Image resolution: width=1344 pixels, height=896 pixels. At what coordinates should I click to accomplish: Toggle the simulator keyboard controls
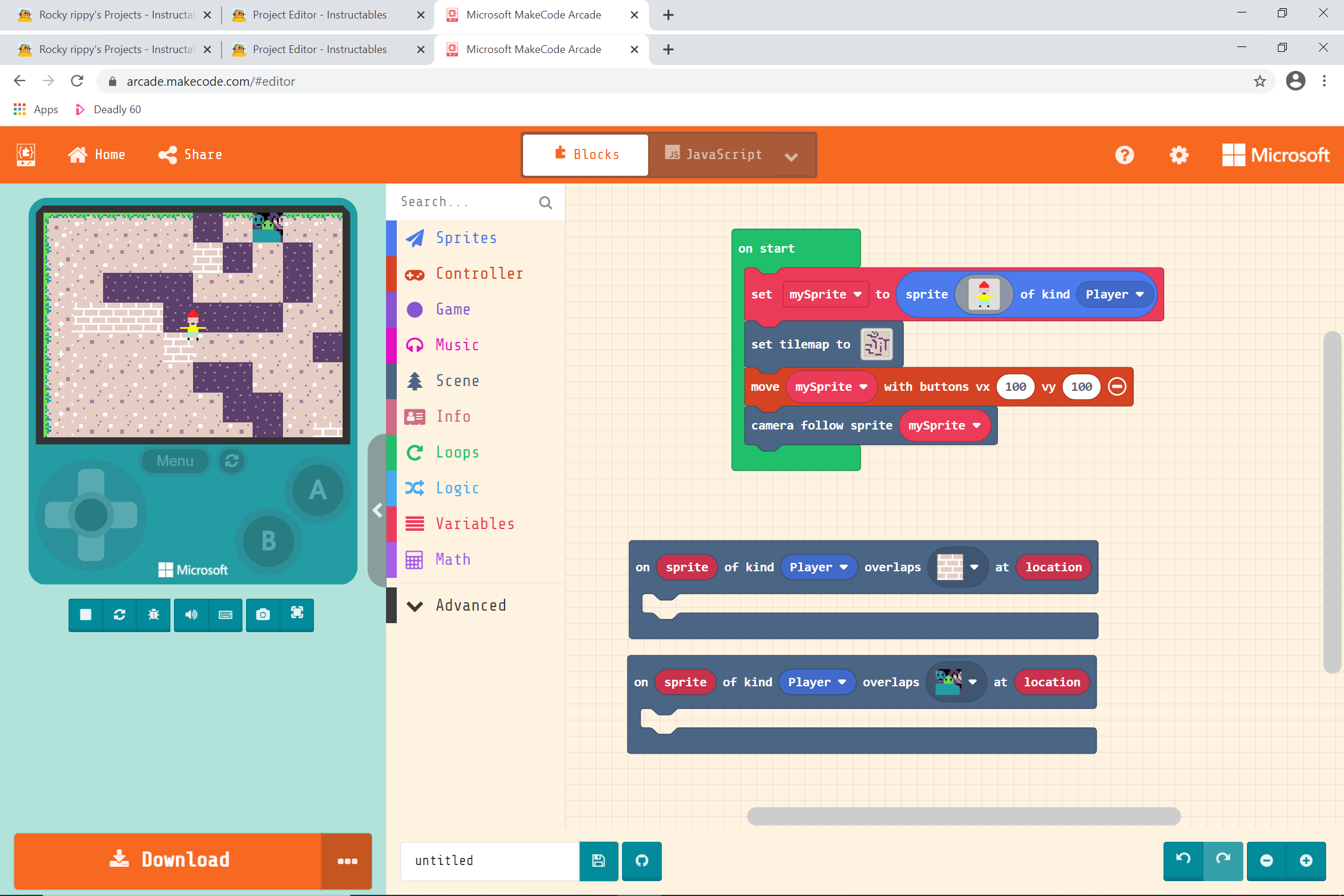click(226, 615)
